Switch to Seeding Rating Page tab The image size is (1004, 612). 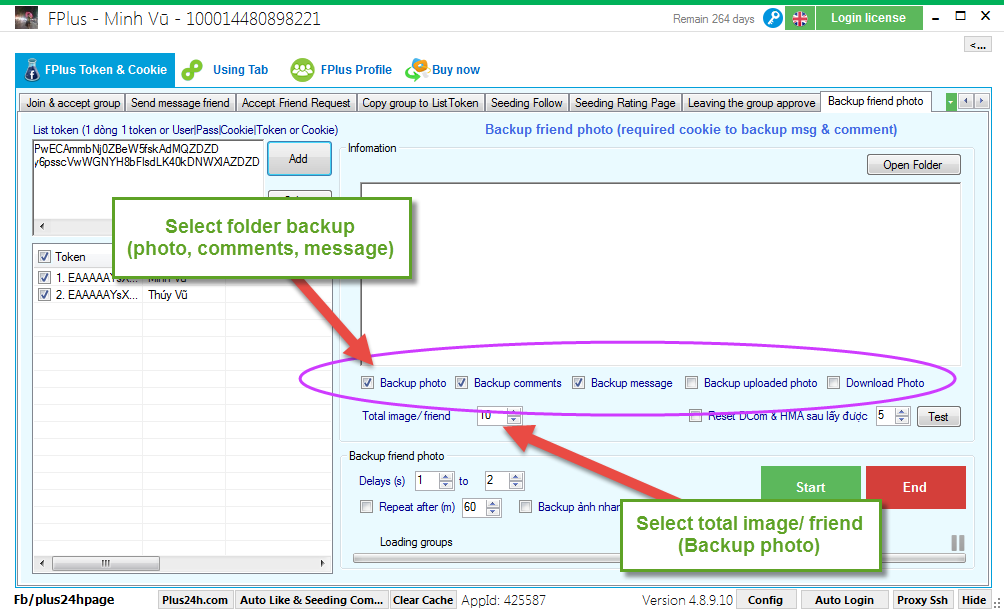coord(625,103)
